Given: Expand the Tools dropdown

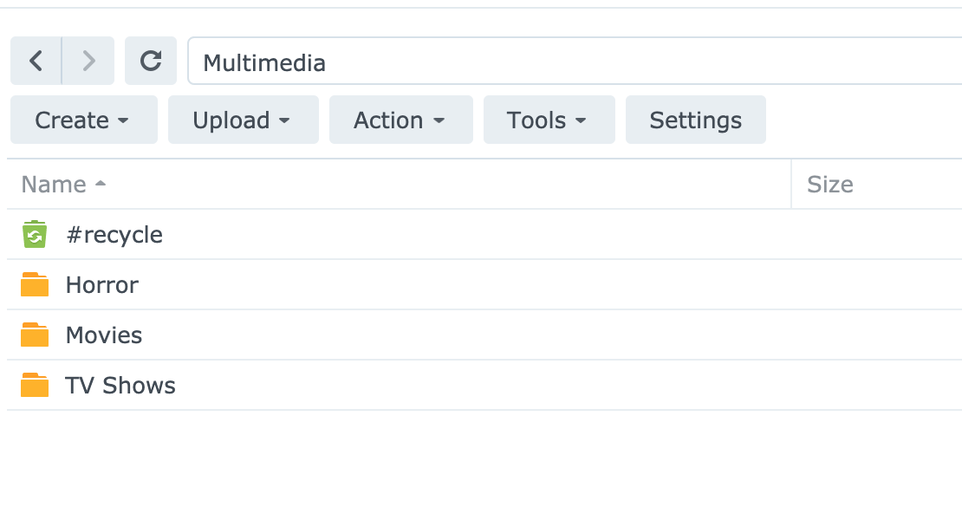Looking at the screenshot, I should point(549,120).
